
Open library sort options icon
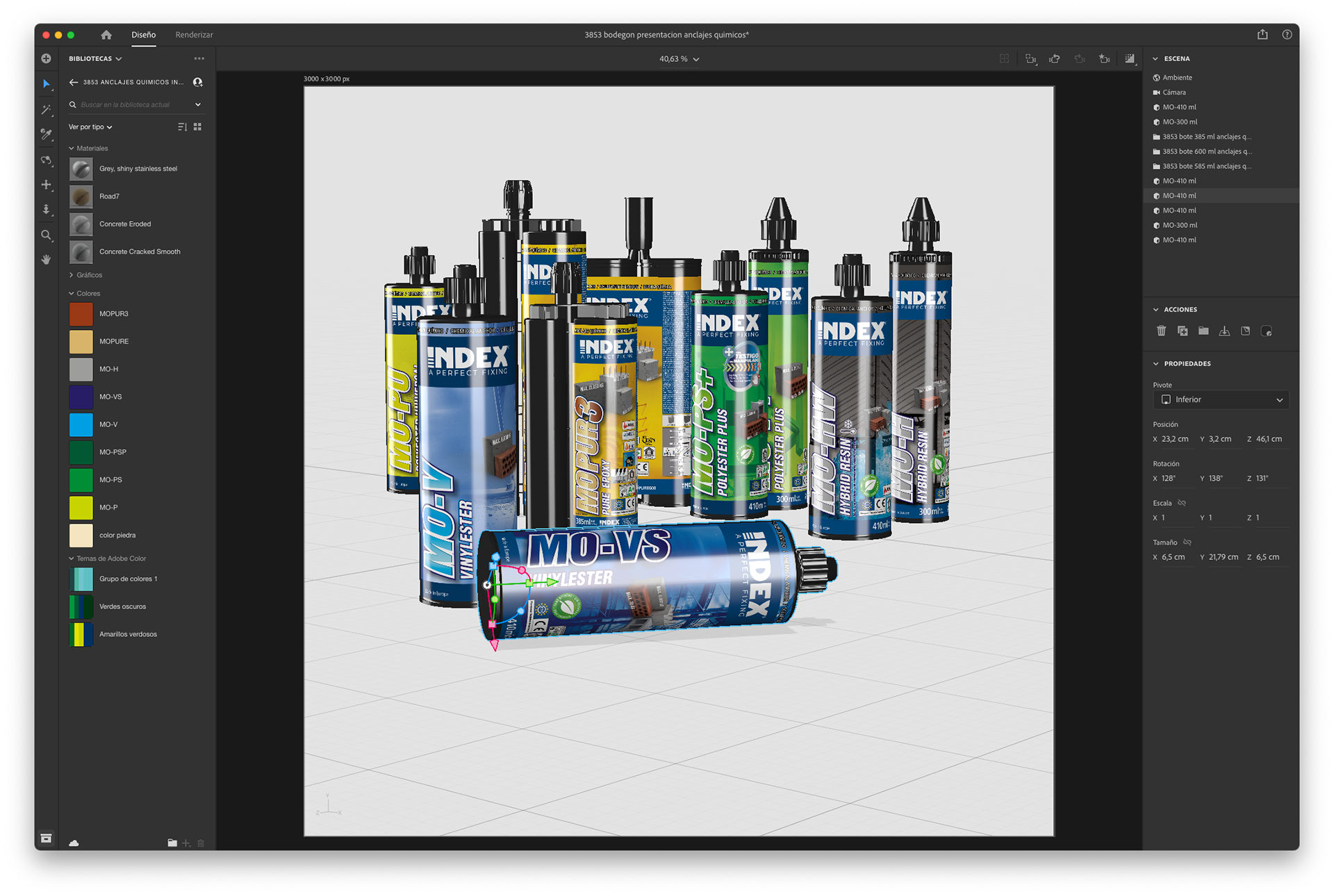click(x=182, y=127)
